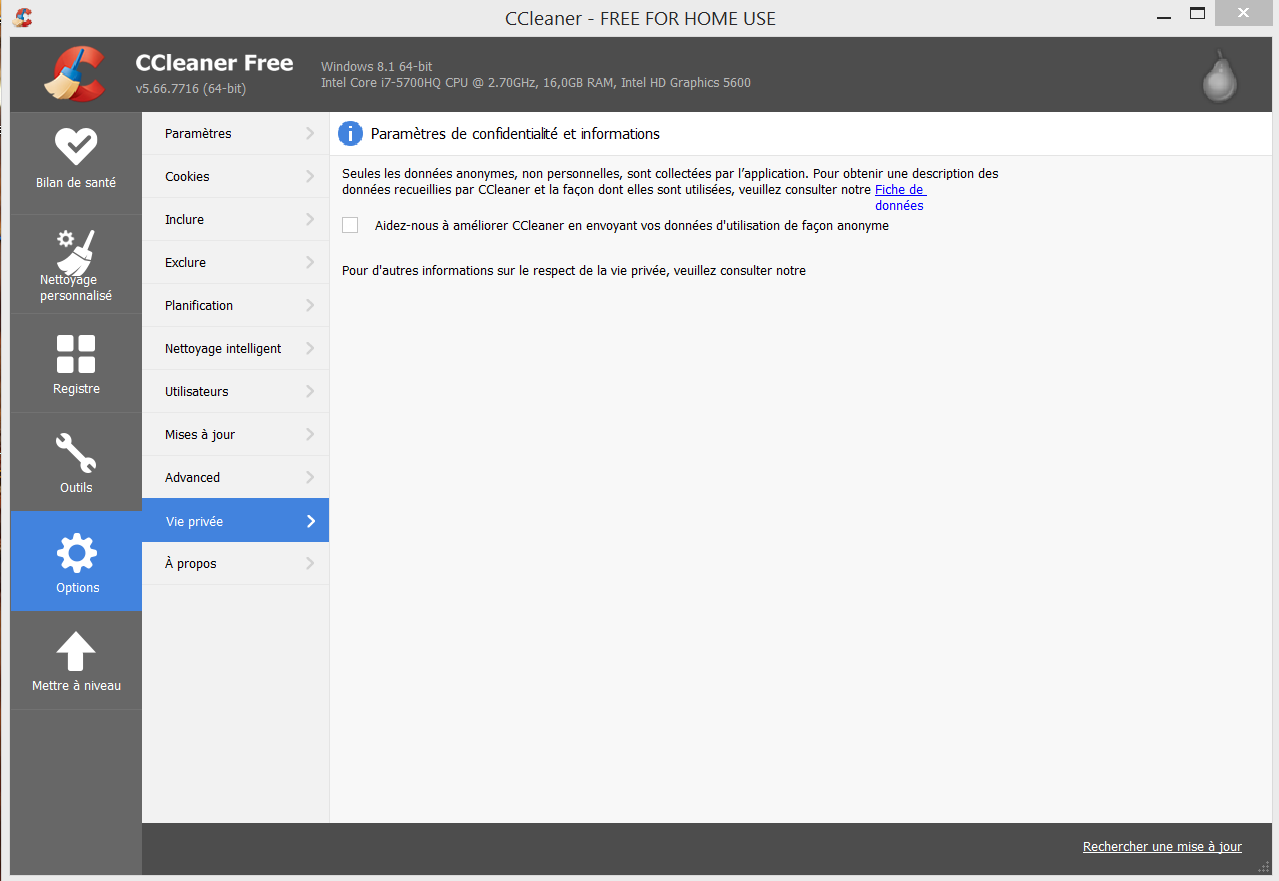Open Paramètres options page

pyautogui.click(x=235, y=133)
